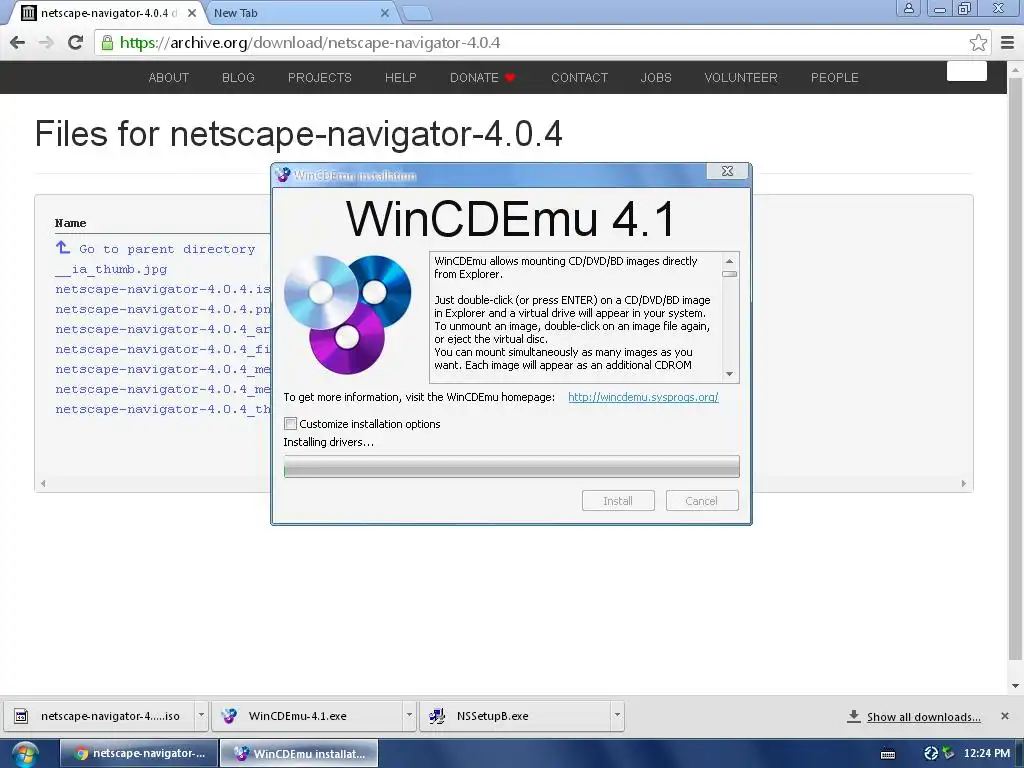Close the netscape-navigator tab
This screenshot has height=768, width=1024.
tap(191, 13)
